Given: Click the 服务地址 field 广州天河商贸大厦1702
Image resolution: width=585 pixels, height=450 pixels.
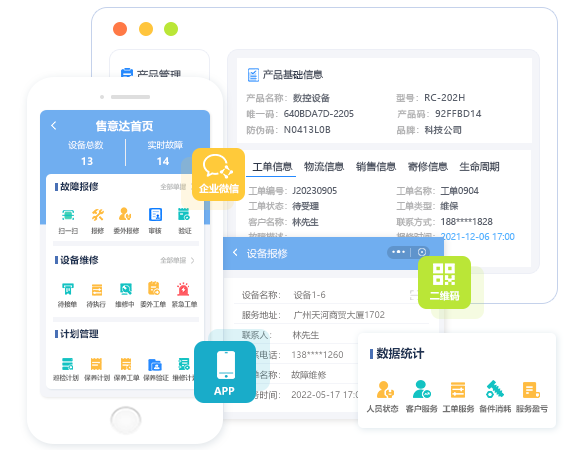Looking at the screenshot, I should coord(339,315).
